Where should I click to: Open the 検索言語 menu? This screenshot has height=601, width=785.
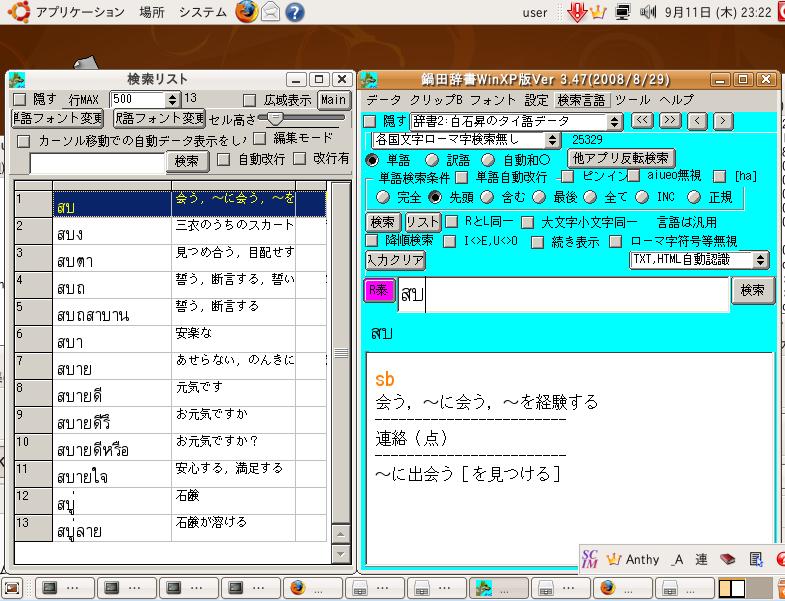pyautogui.click(x=581, y=100)
